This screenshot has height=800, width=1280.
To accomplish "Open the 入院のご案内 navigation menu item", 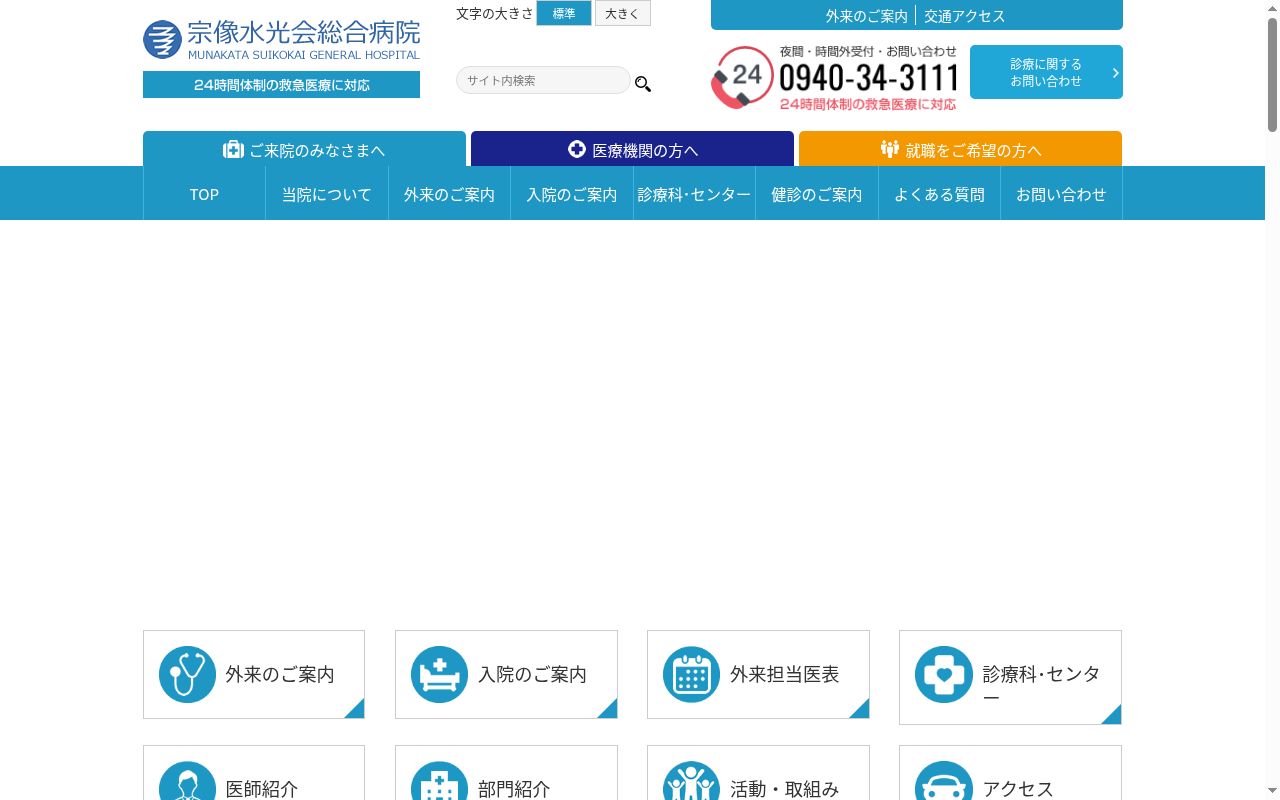I will coord(572,194).
